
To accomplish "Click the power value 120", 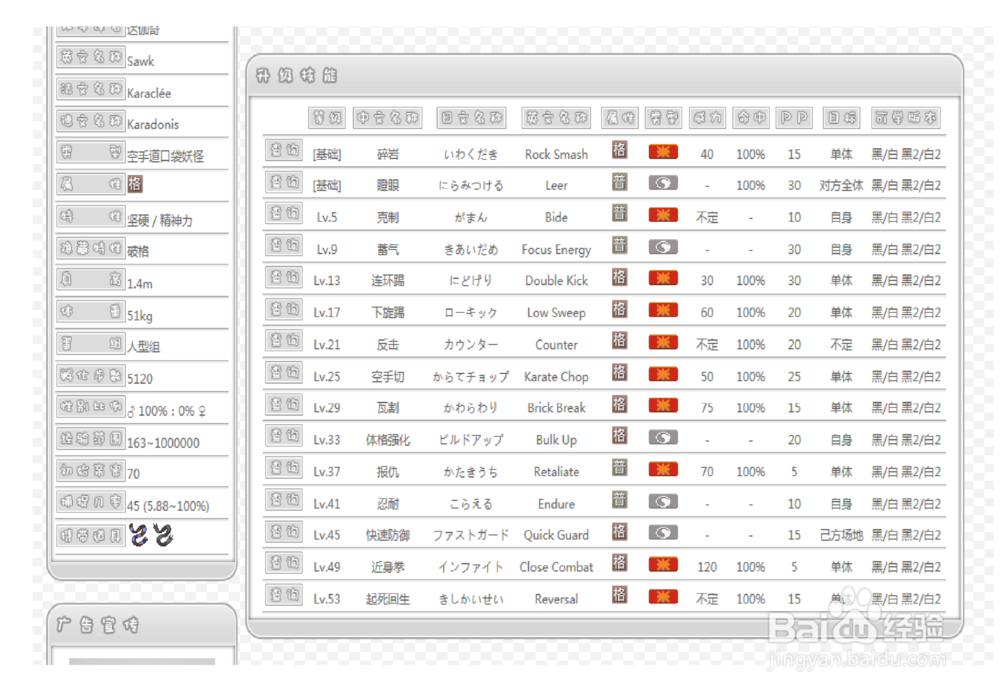I will coord(707,567).
